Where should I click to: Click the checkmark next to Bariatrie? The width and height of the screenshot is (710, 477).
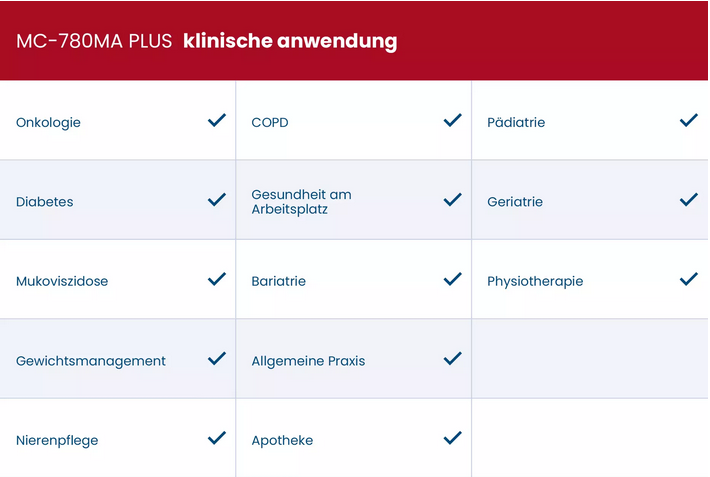tap(452, 279)
